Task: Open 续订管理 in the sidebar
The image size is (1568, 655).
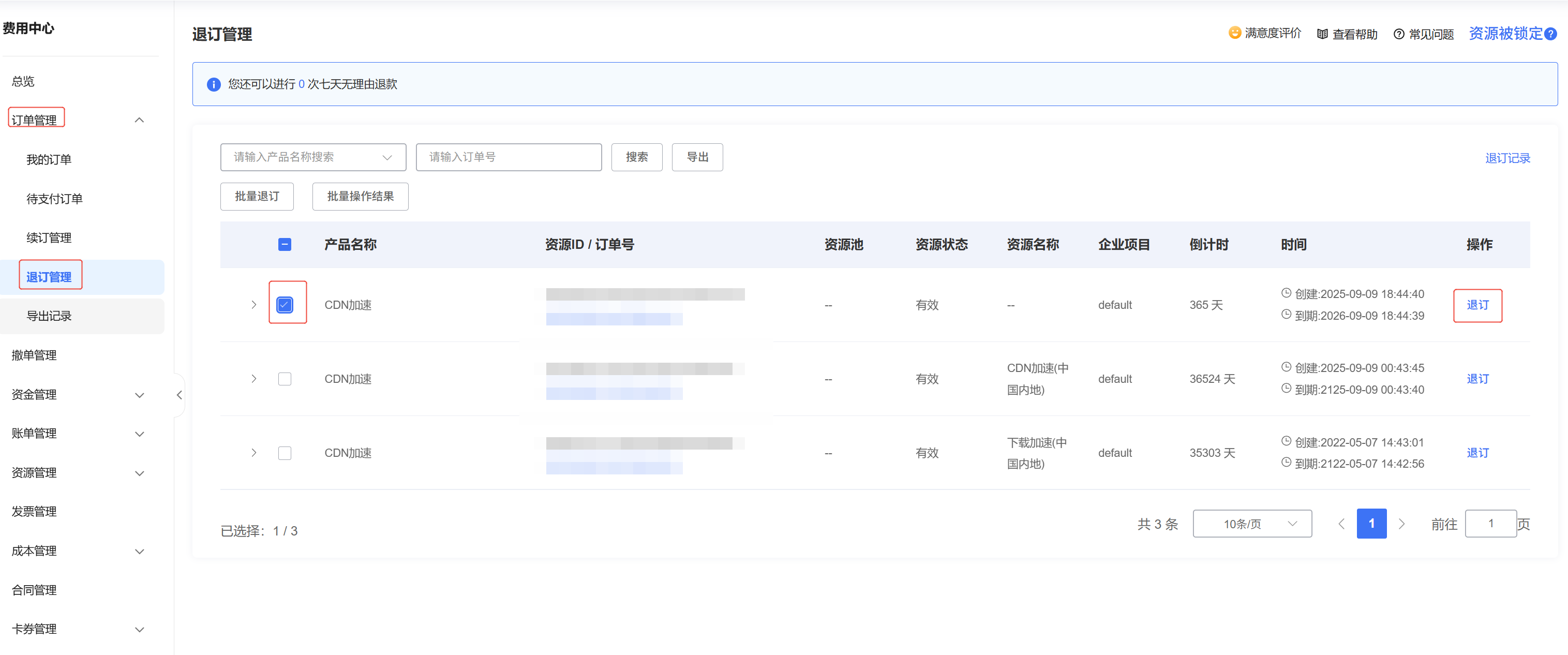Action: pos(49,237)
